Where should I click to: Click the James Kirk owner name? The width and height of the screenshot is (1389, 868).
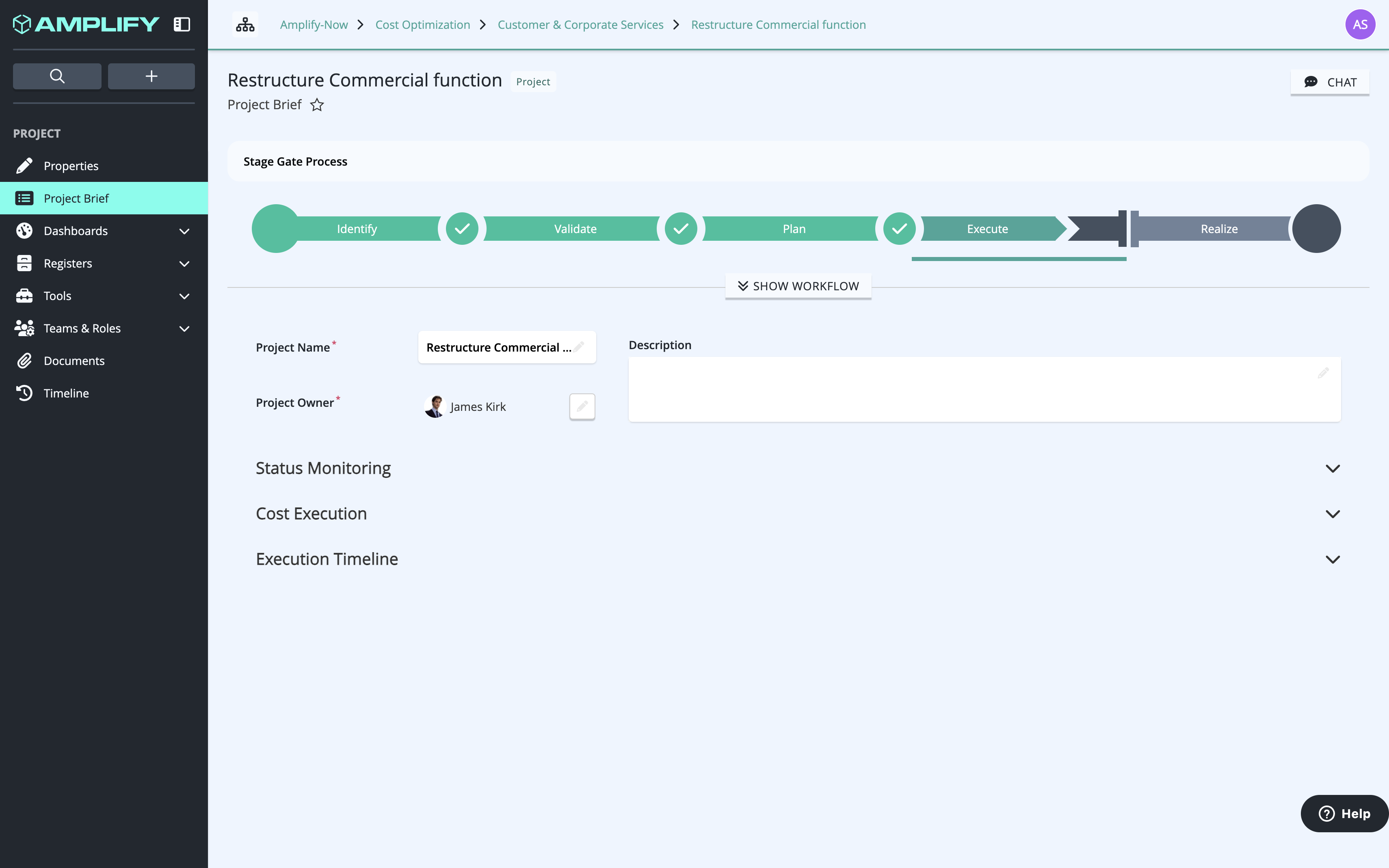(478, 406)
